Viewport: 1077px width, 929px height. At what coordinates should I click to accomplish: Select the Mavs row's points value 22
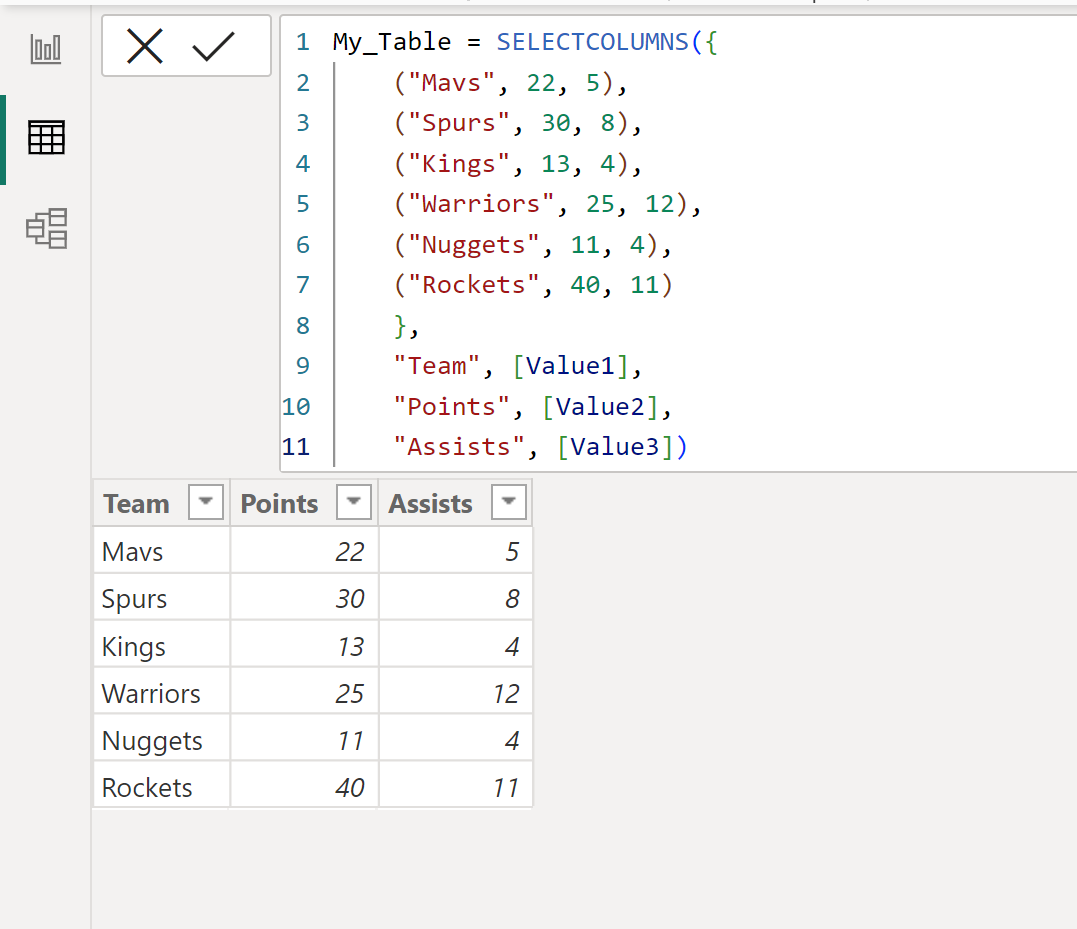click(352, 550)
